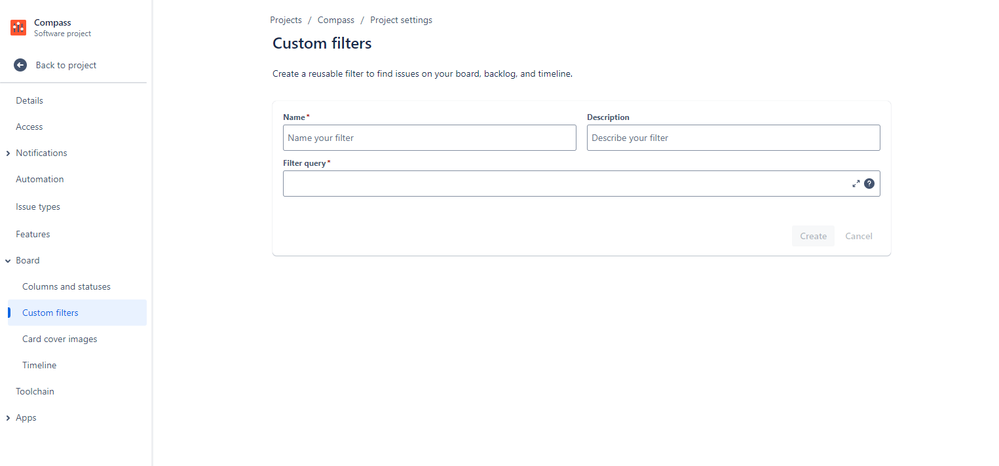
Task: Open the filter query help icon
Action: click(869, 184)
